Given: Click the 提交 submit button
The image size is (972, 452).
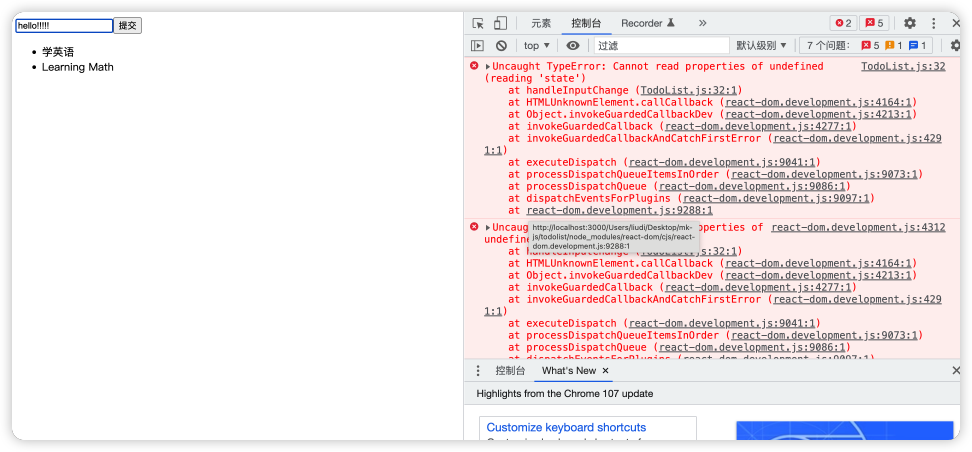Looking at the screenshot, I should click(128, 25).
